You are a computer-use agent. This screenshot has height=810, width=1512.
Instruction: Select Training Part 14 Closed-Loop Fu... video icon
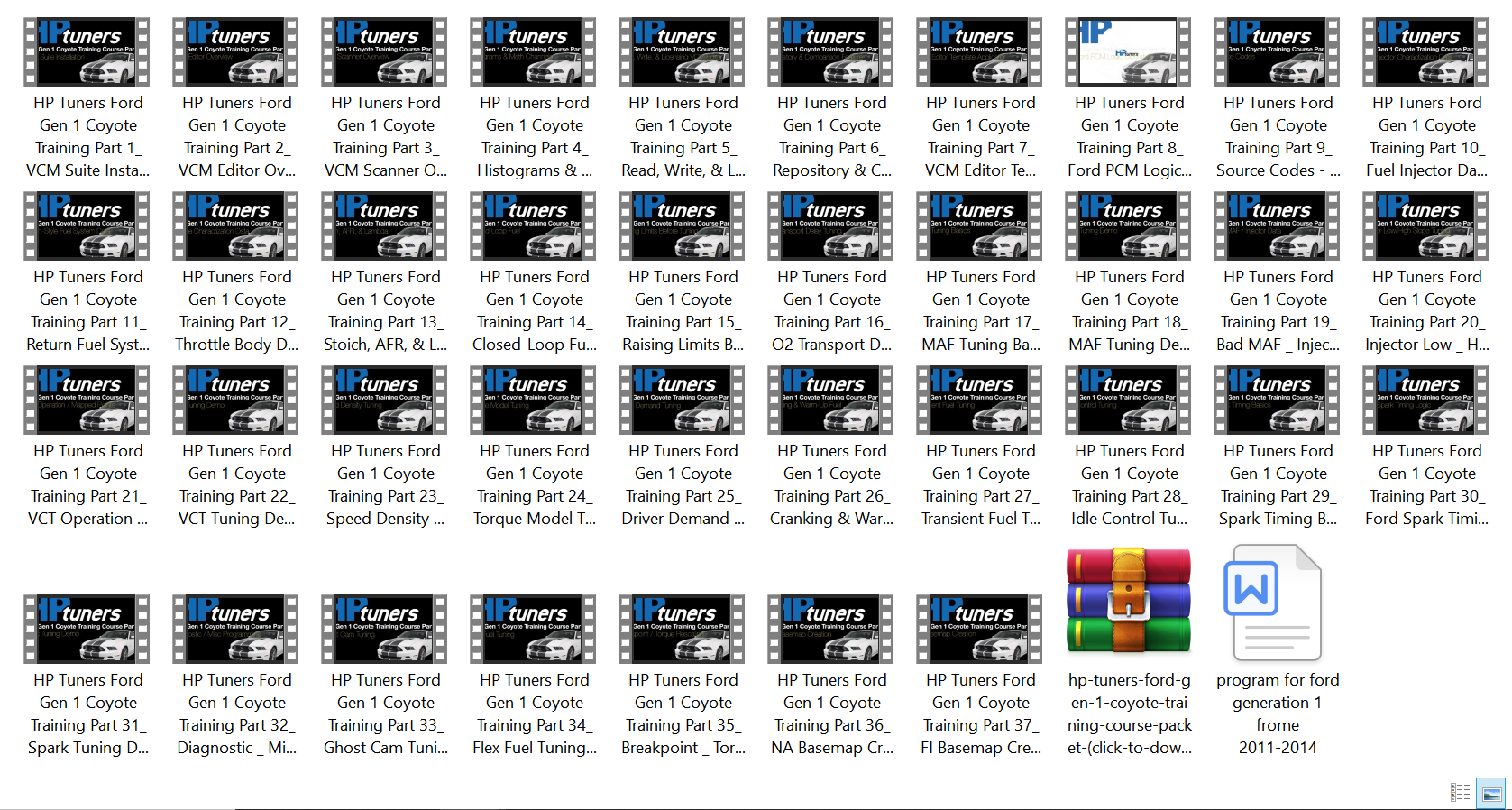pyautogui.click(x=534, y=226)
